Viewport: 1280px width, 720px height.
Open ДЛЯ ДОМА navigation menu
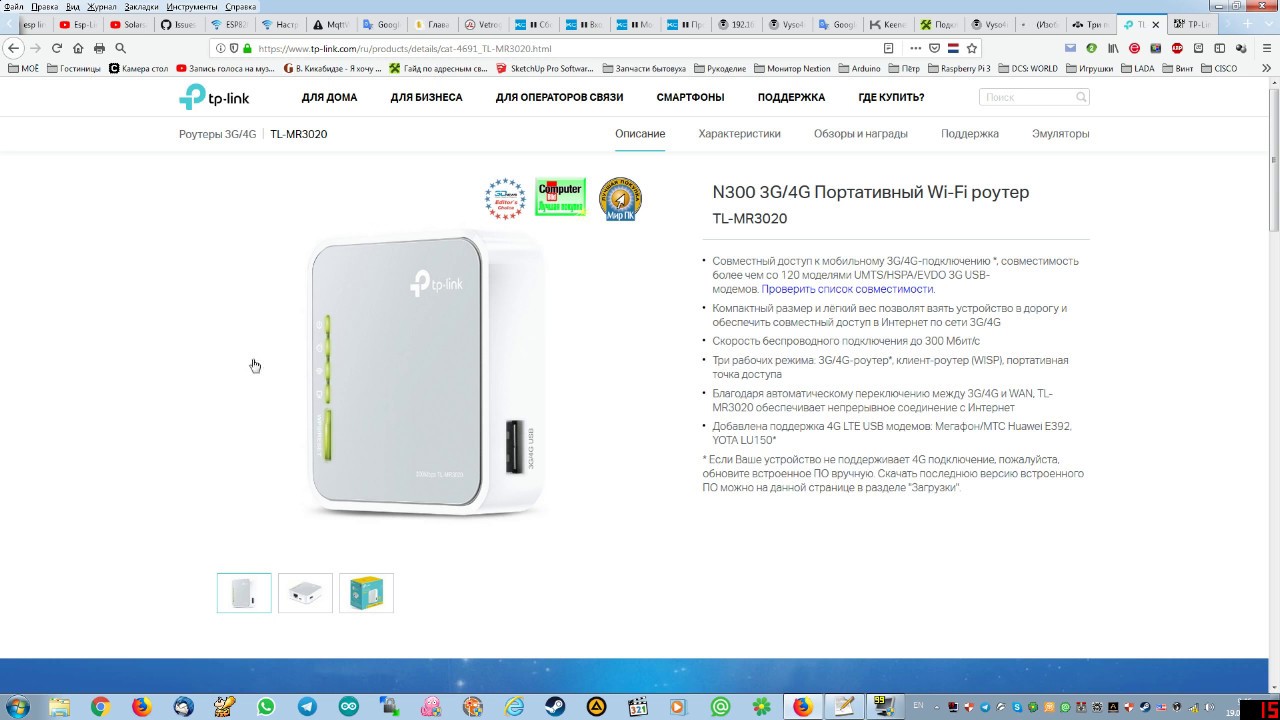pos(329,97)
